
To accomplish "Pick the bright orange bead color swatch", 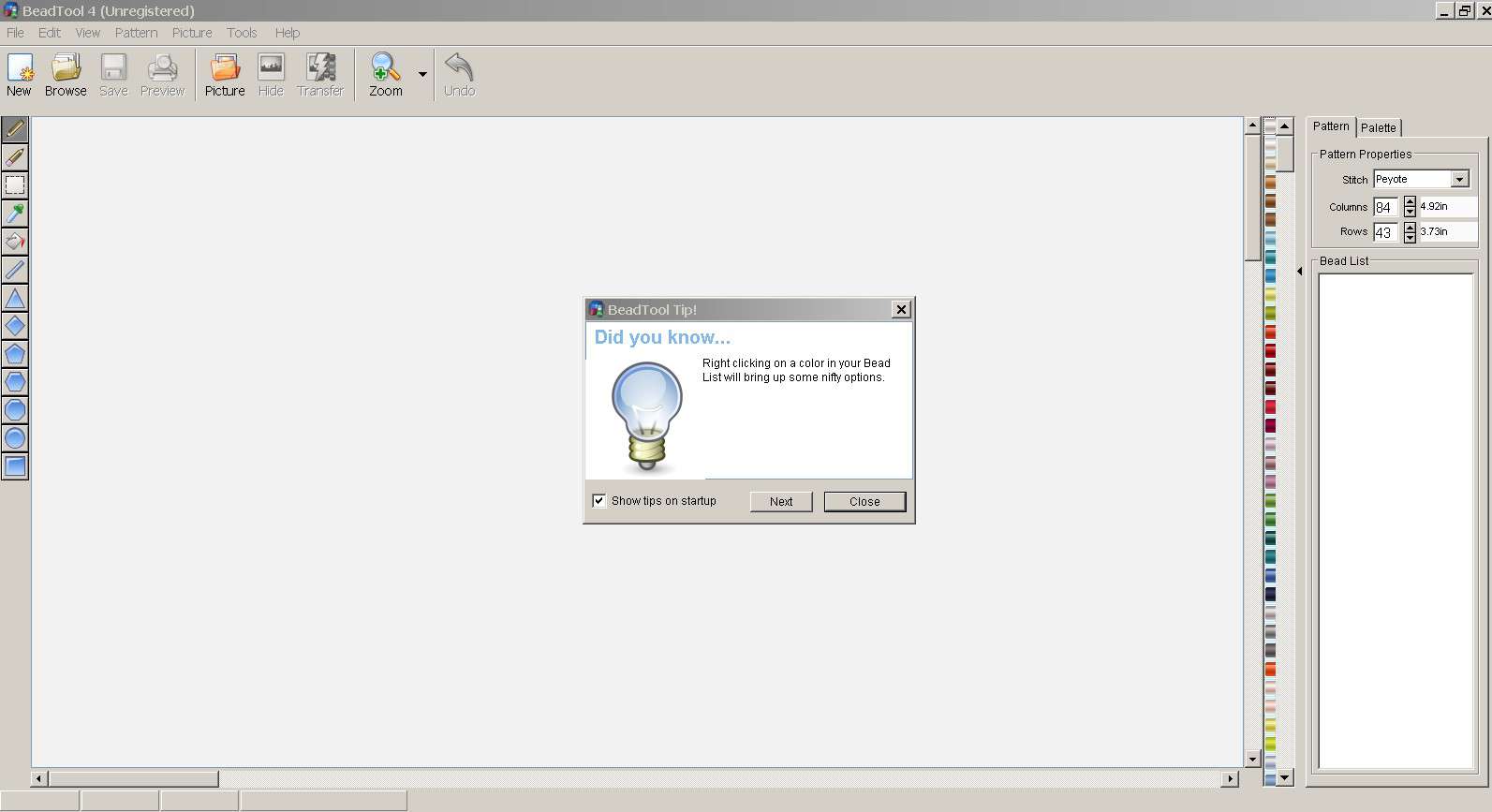I will click(x=1270, y=670).
